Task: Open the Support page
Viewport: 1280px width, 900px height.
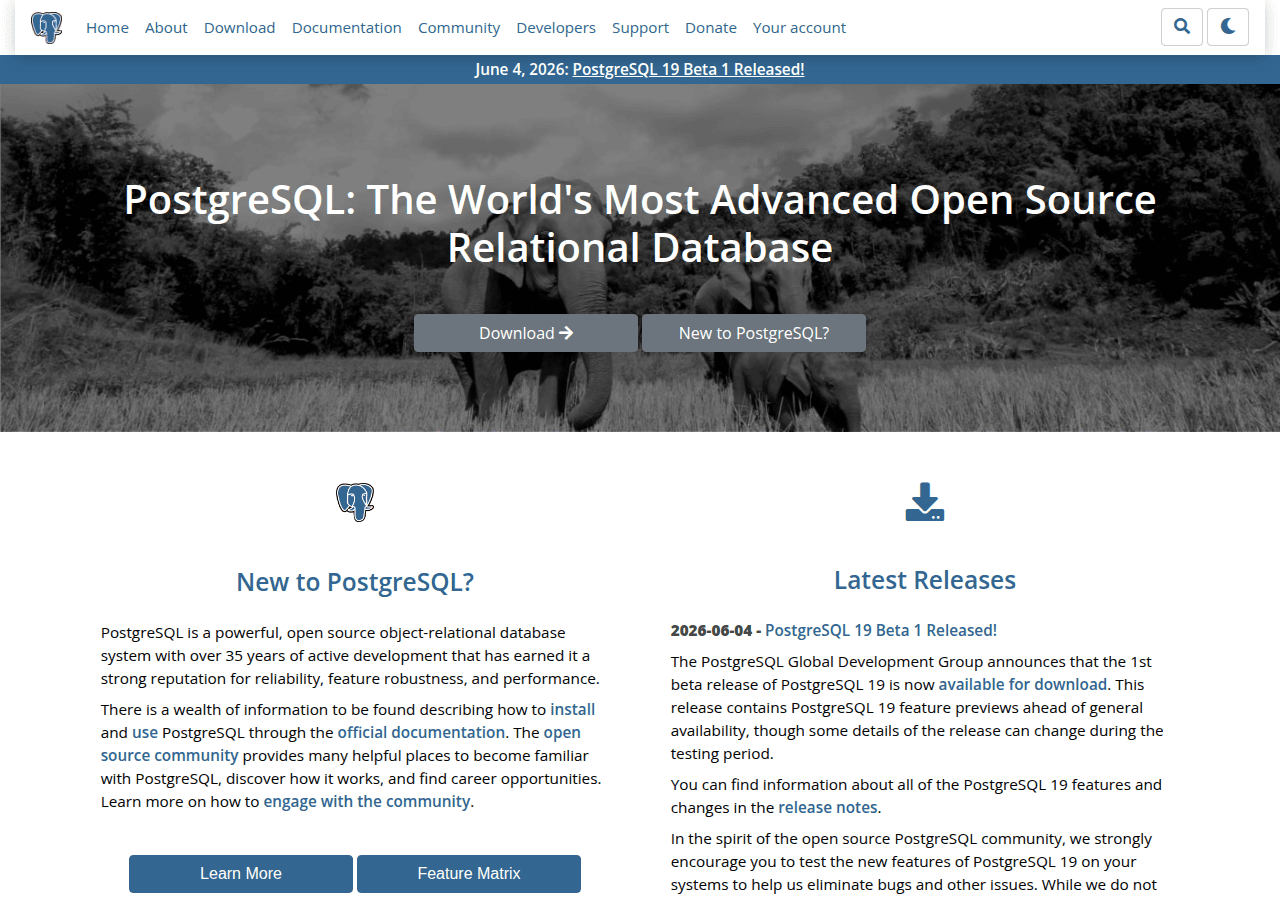Action: point(640,28)
